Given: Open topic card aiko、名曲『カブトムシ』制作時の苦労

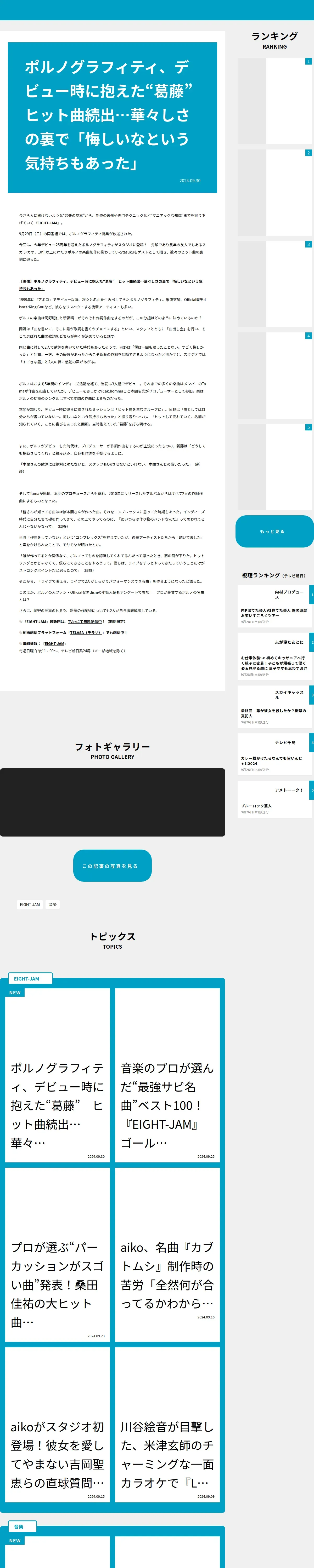Looking at the screenshot, I should pos(167,1254).
